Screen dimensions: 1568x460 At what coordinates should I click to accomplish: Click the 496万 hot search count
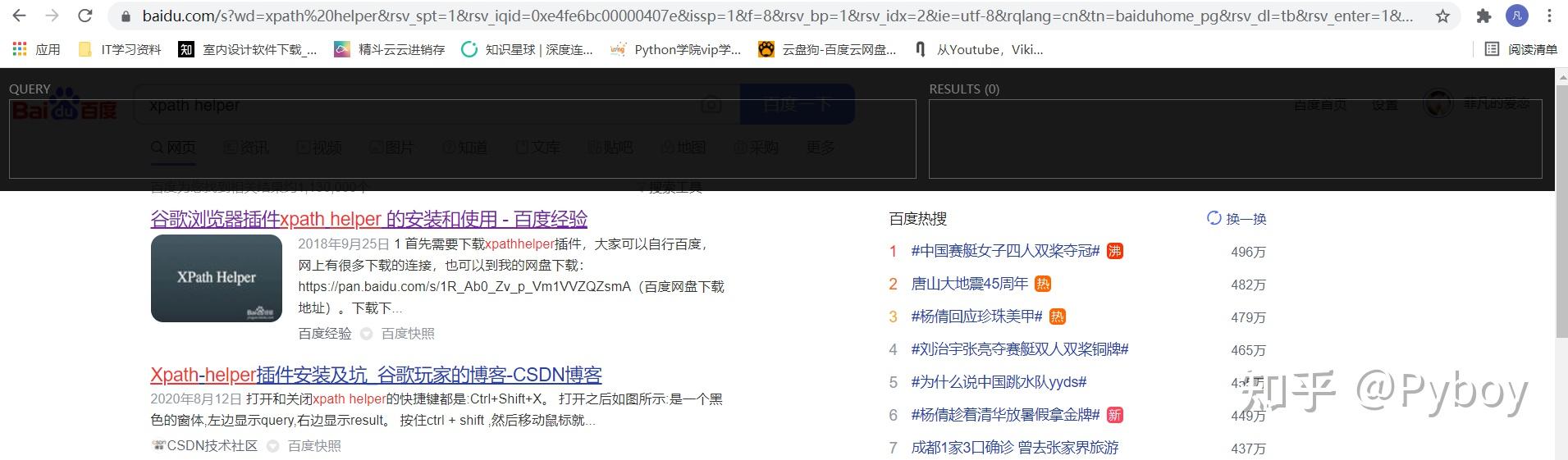[1248, 252]
